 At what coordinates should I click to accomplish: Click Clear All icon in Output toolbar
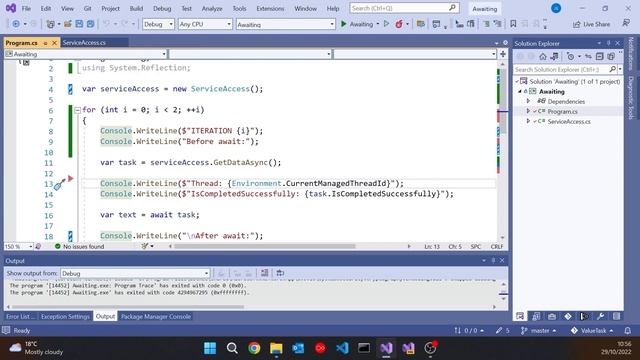pyautogui.click(x=264, y=273)
